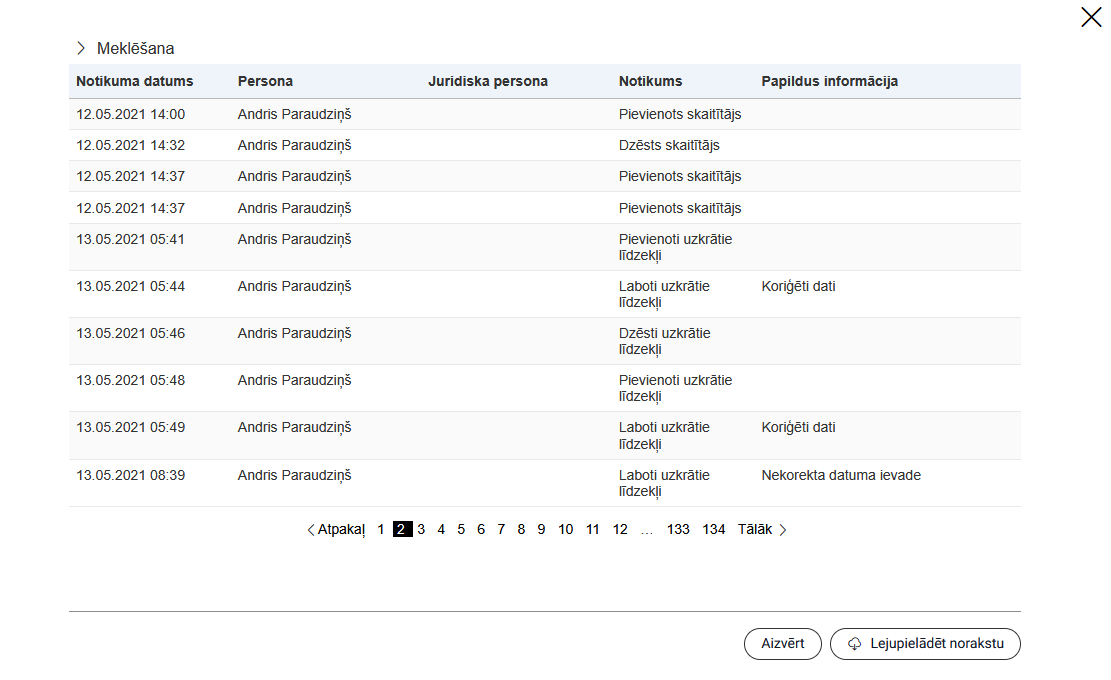Jump to page 3 of results

(x=421, y=530)
